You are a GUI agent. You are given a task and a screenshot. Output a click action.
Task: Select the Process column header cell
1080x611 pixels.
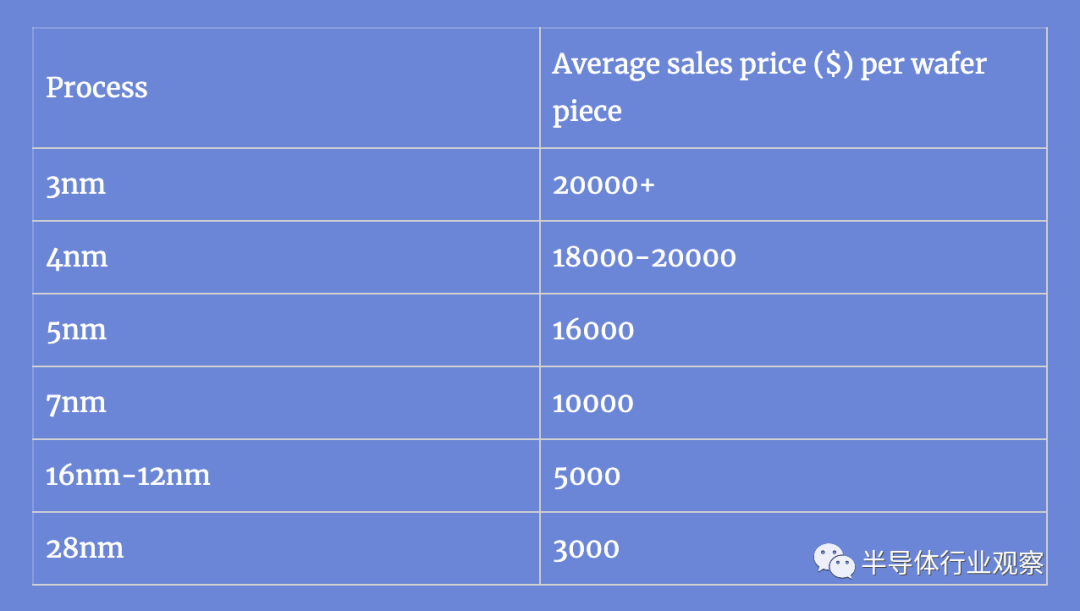pos(286,88)
